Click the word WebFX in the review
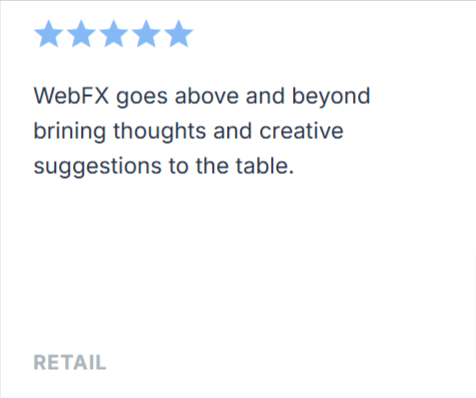This screenshot has height=398, width=476. [71, 96]
